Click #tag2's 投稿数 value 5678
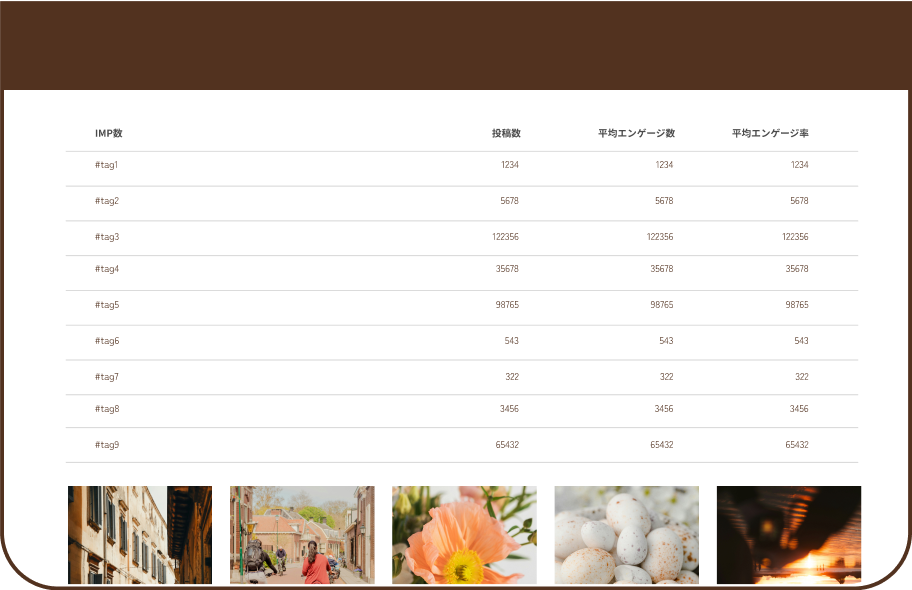 click(x=510, y=201)
